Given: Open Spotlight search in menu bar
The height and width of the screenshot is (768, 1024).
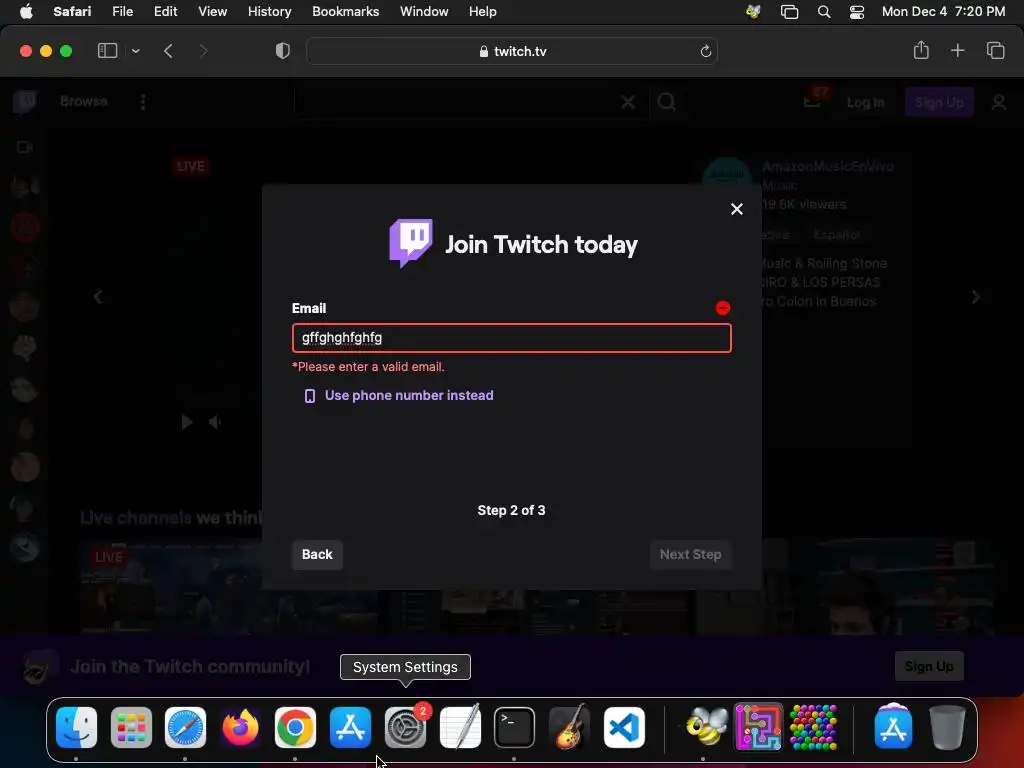Looking at the screenshot, I should click(824, 12).
